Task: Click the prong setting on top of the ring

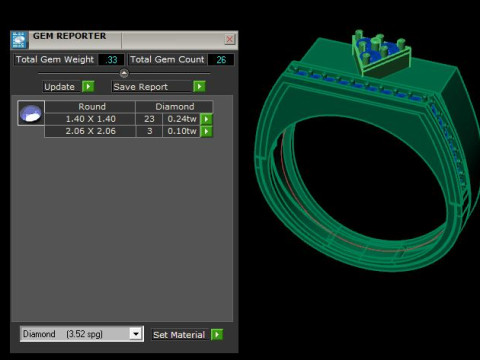Action: click(x=381, y=53)
